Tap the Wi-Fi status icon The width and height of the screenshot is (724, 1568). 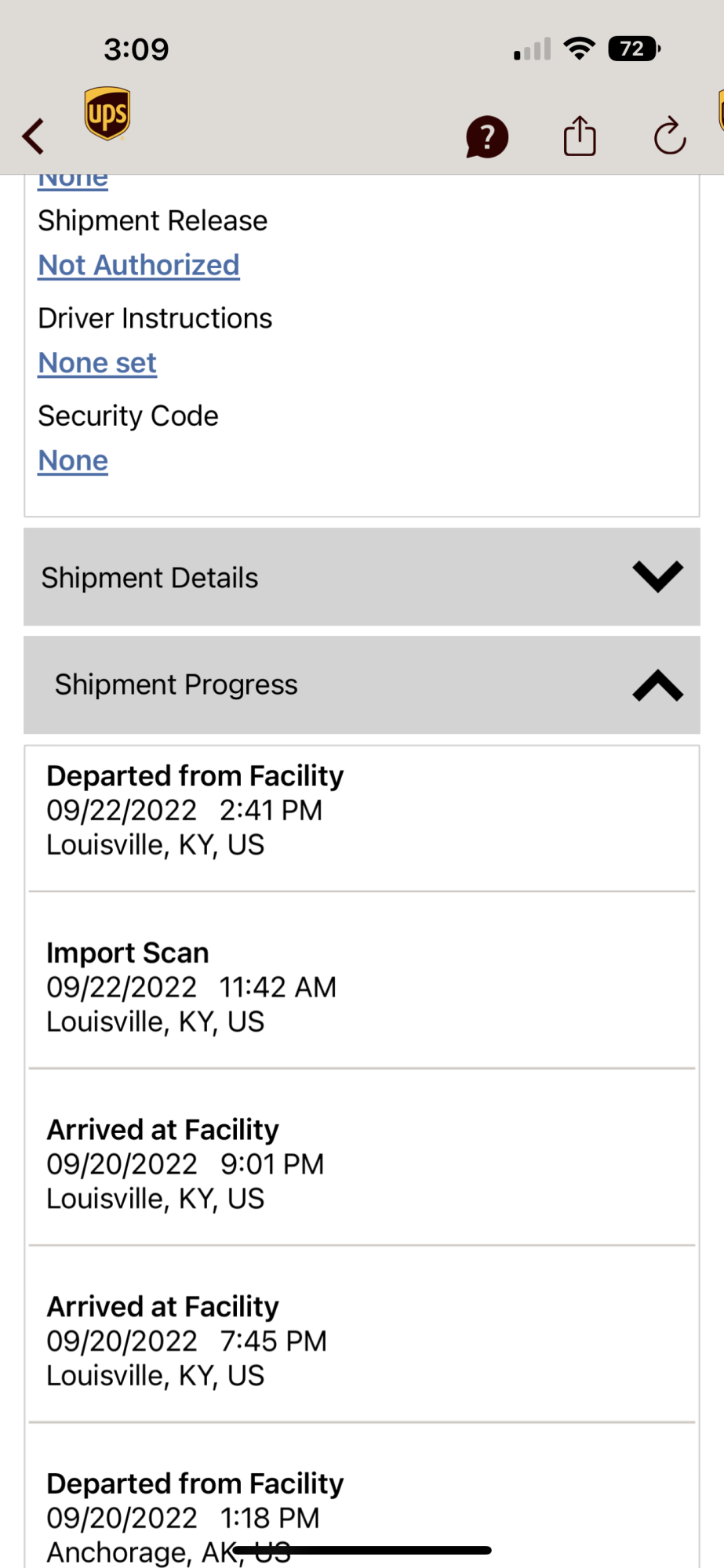click(x=580, y=49)
